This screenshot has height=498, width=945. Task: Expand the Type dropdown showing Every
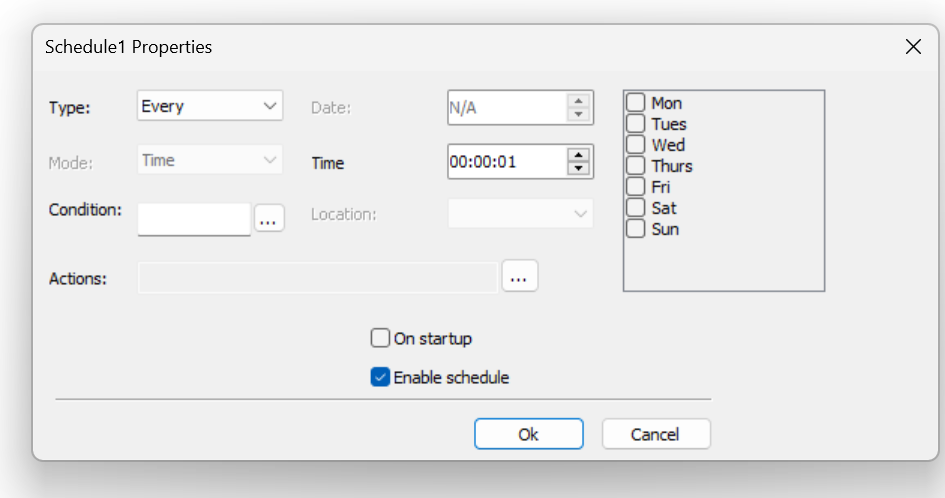(x=210, y=106)
